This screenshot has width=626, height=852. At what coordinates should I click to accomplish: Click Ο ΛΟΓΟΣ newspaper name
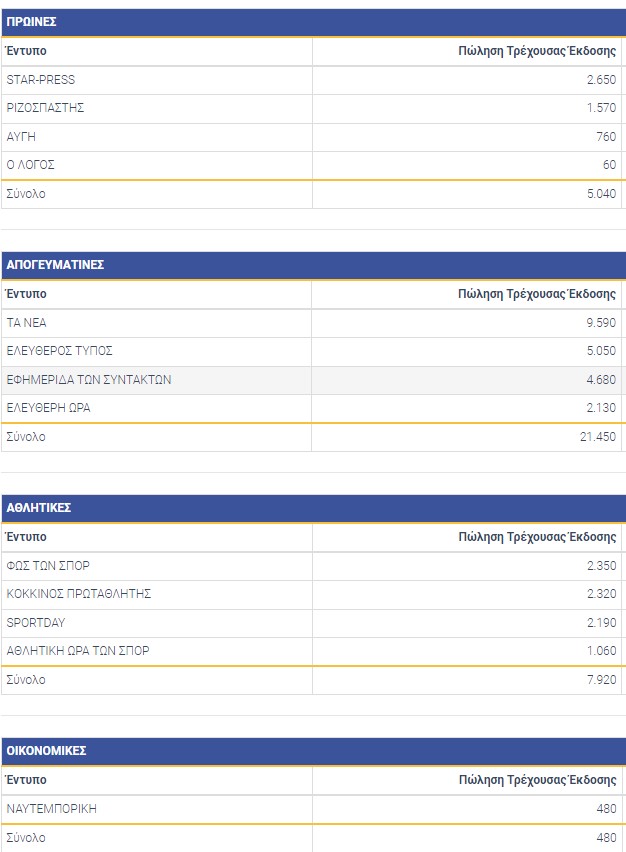tap(31, 164)
